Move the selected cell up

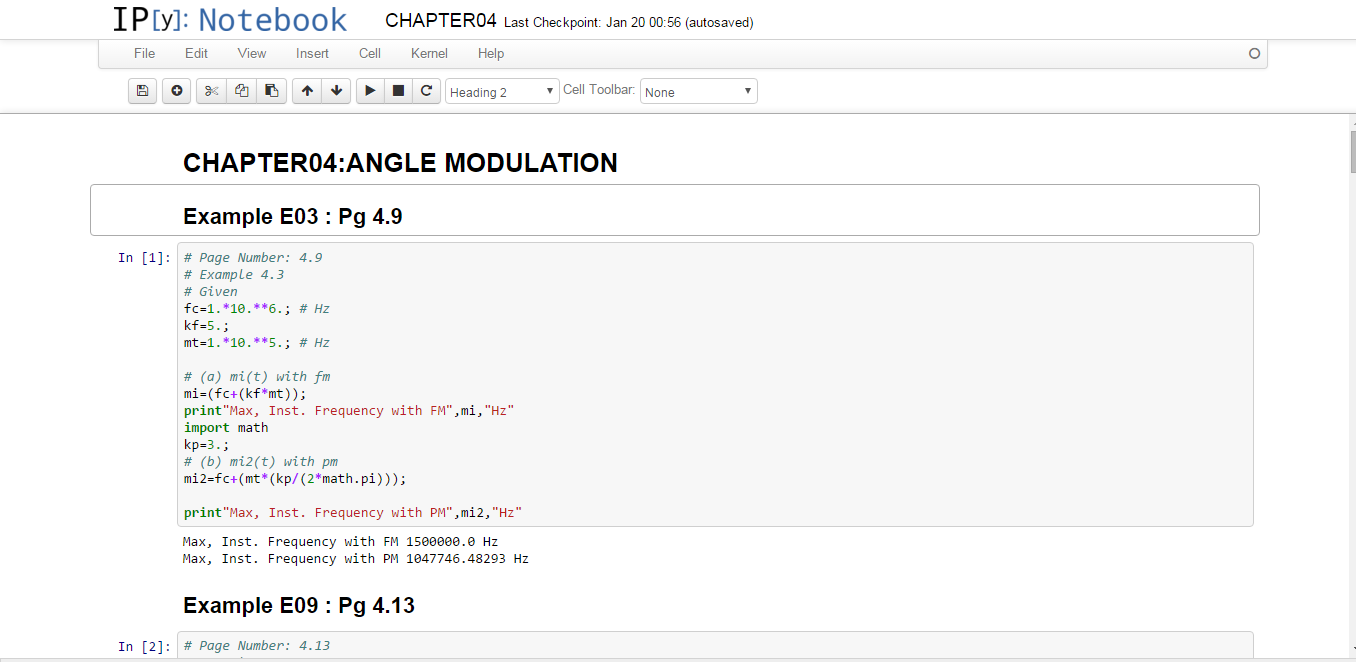[307, 91]
